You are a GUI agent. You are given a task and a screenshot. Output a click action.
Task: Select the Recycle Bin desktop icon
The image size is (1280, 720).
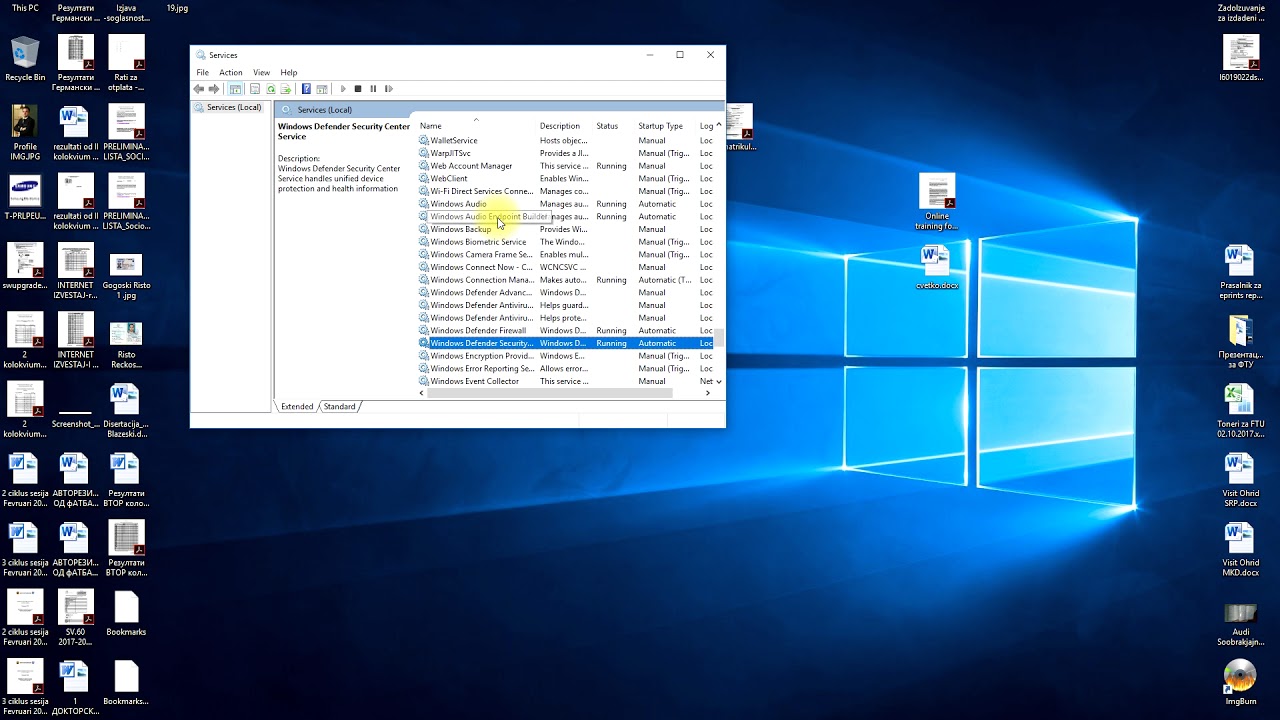pos(25,59)
